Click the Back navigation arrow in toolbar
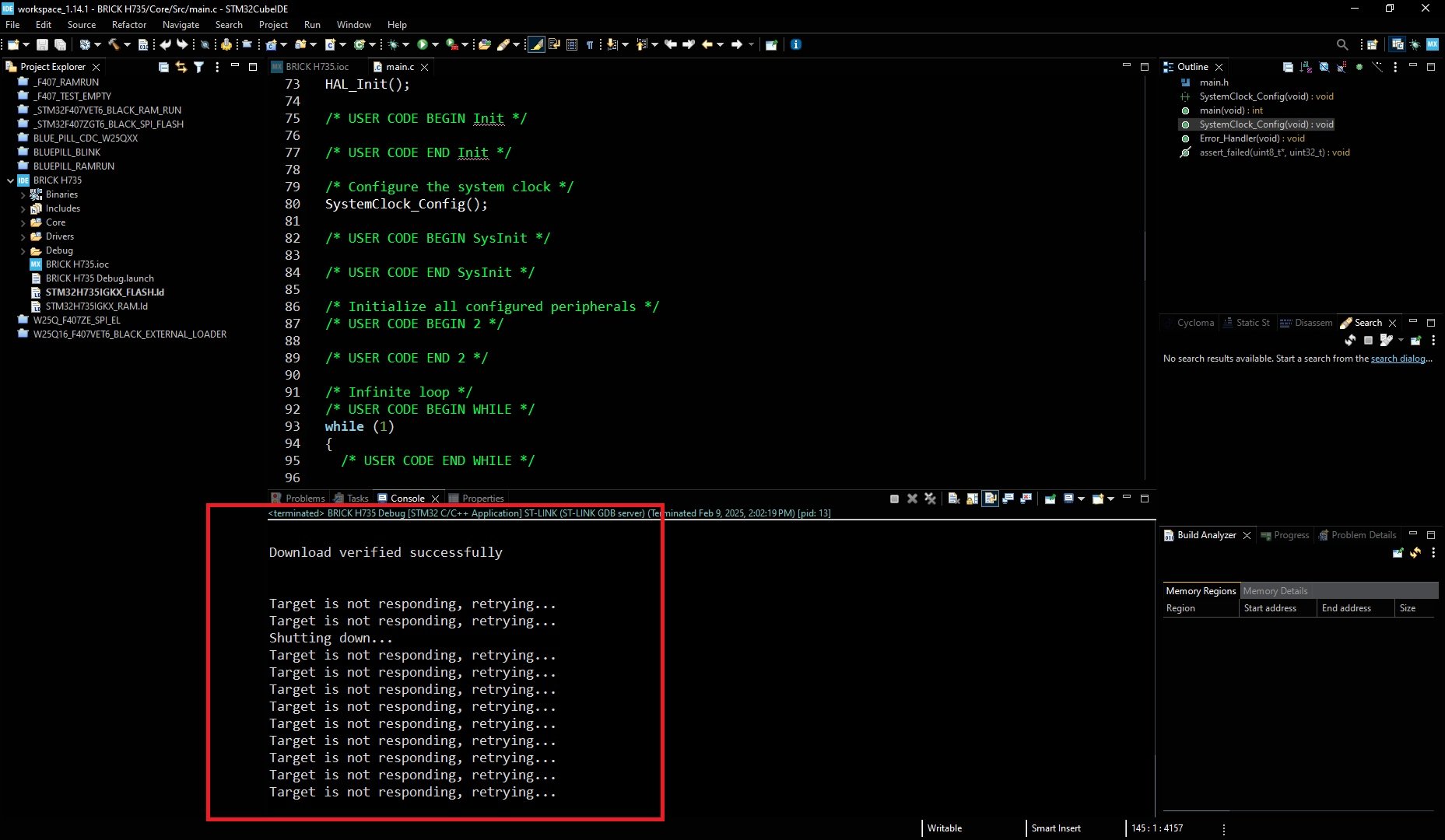 click(707, 44)
